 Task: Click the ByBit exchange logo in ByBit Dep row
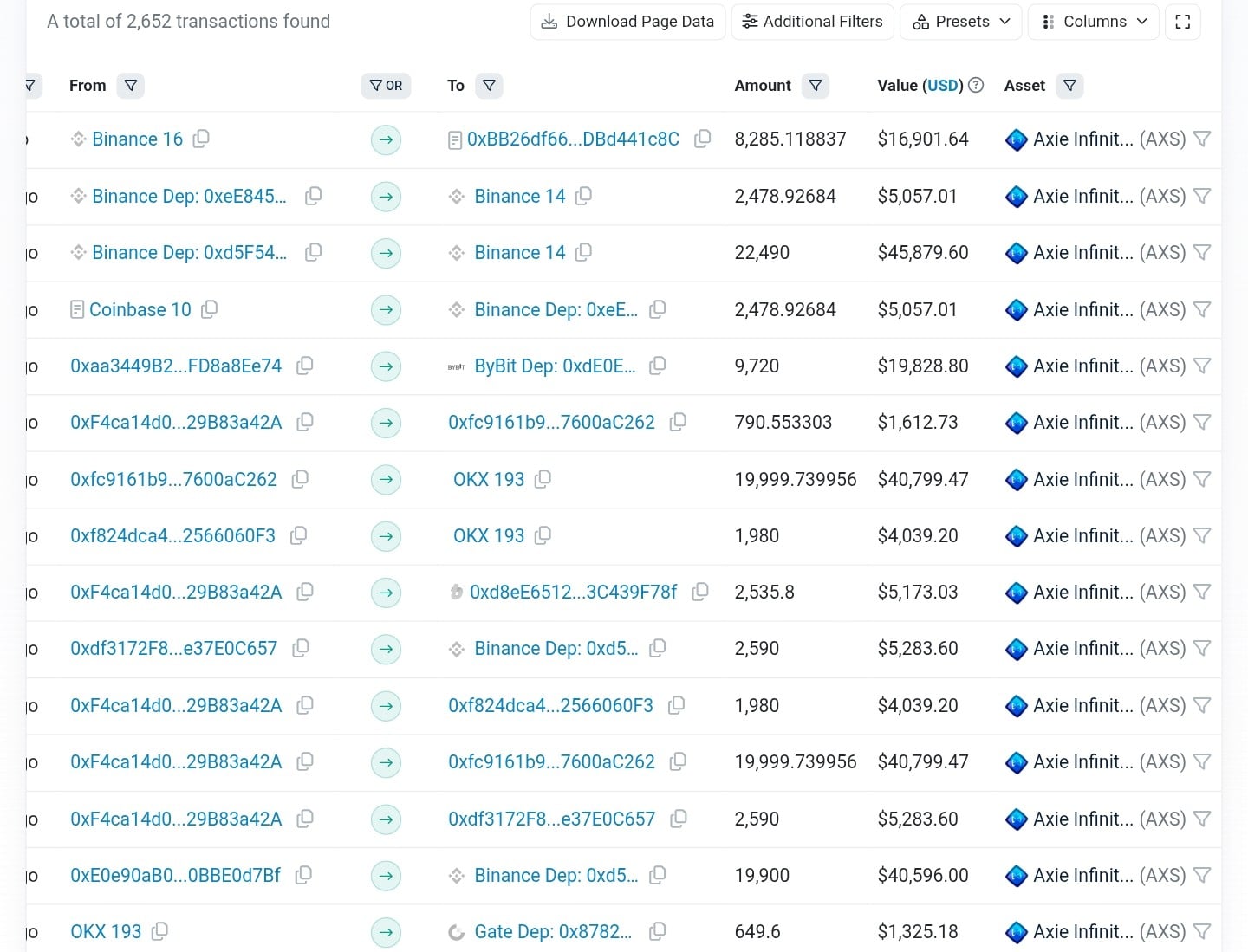pyautogui.click(x=454, y=366)
